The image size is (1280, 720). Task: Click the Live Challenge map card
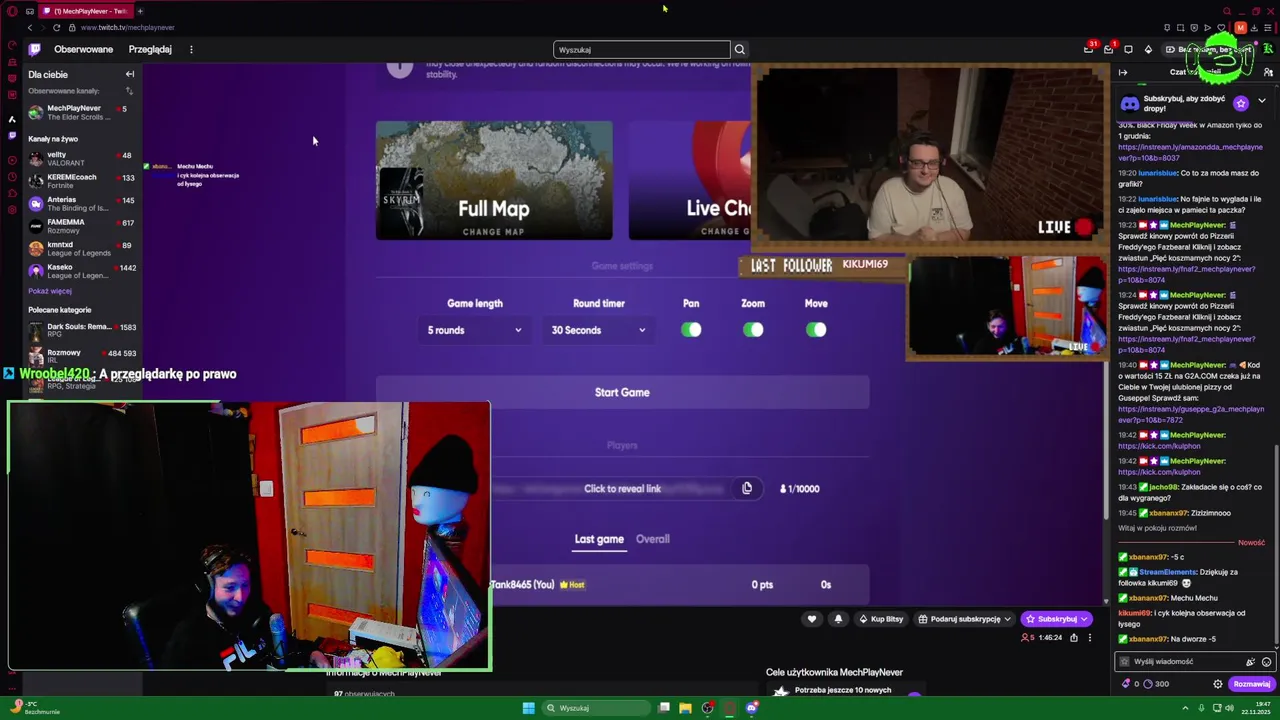[x=690, y=181]
